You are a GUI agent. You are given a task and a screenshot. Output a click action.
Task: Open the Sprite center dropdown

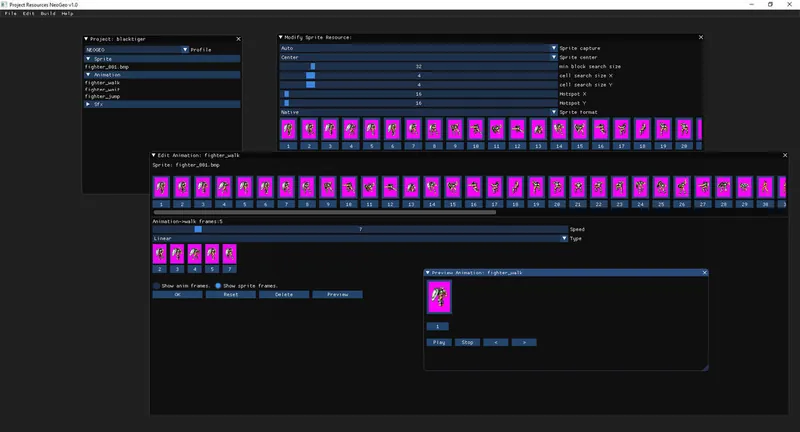tap(418, 57)
